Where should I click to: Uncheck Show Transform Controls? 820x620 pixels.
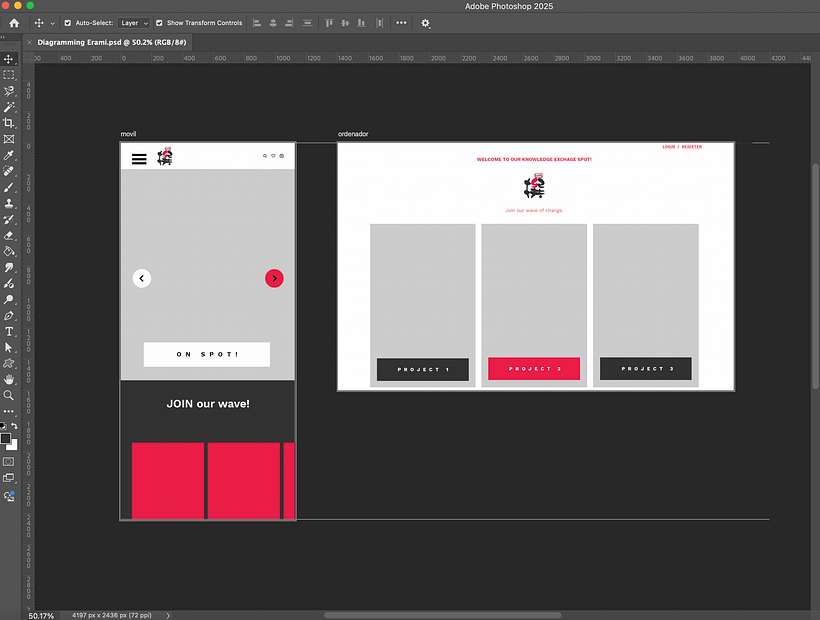(160, 22)
